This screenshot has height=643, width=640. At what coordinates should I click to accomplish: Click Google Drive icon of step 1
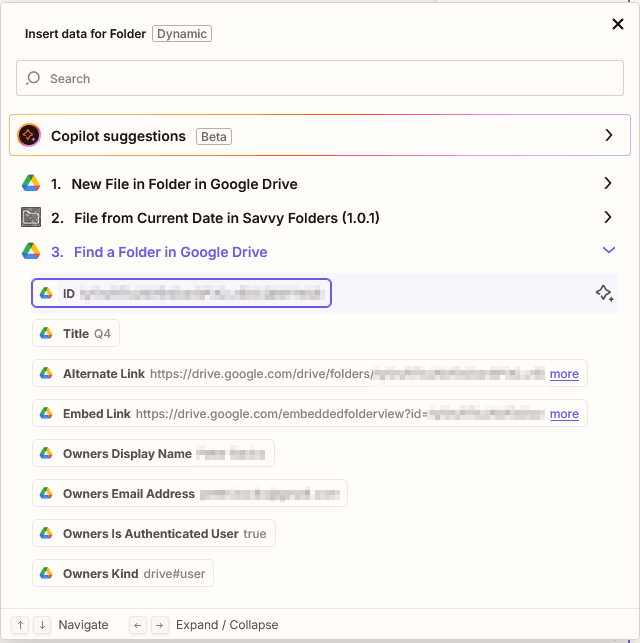pyautogui.click(x=31, y=183)
